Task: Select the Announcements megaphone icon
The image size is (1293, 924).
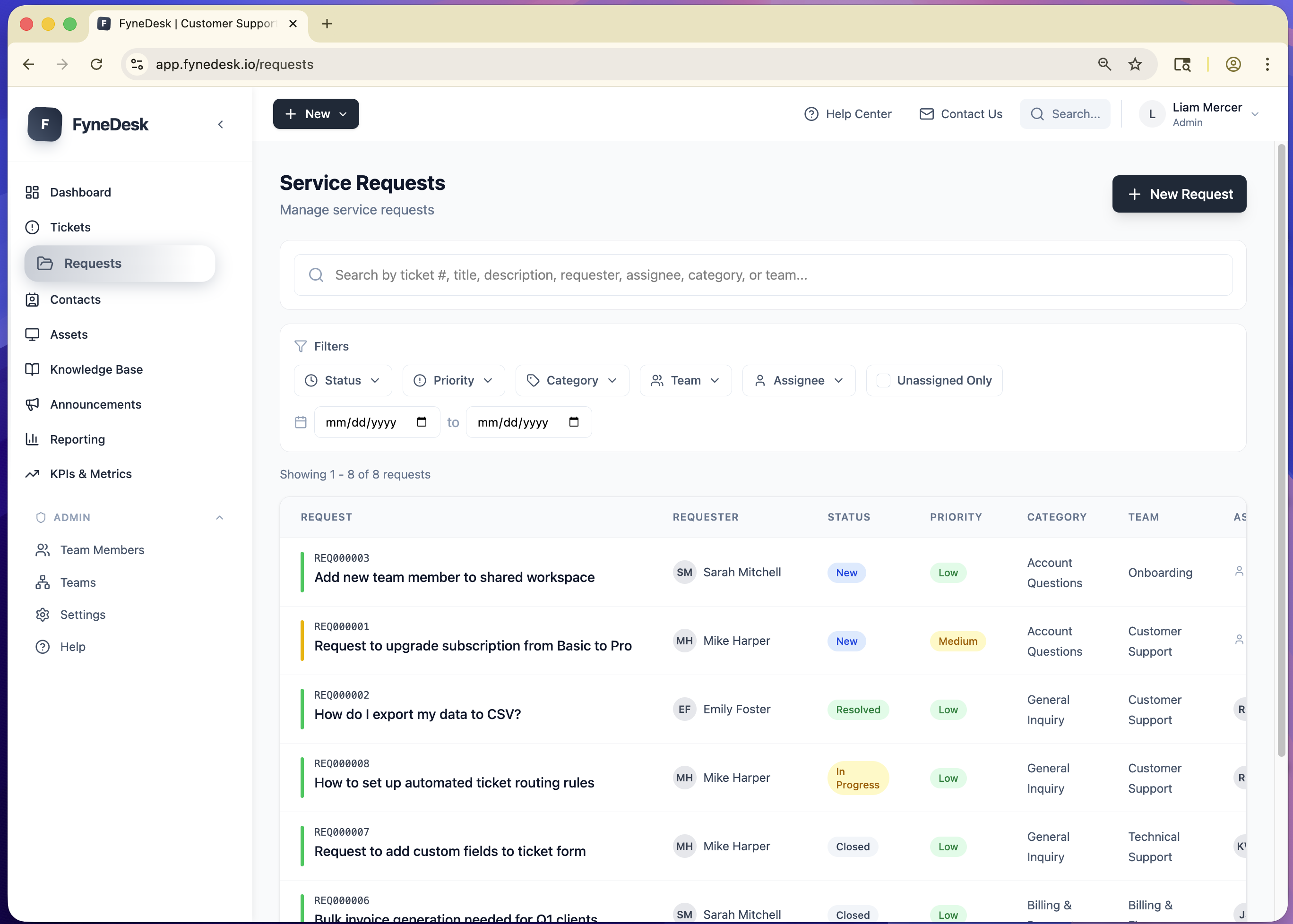Action: click(x=33, y=404)
